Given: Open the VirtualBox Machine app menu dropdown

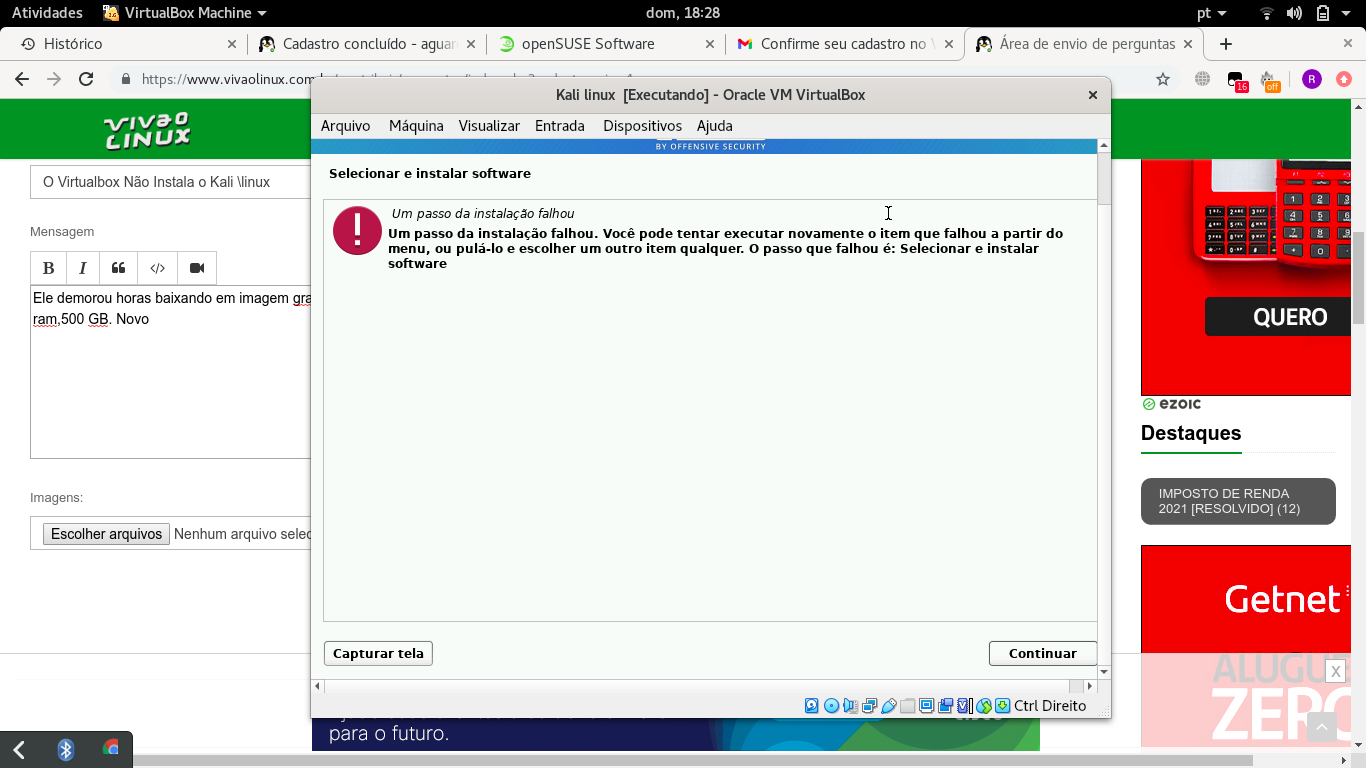Looking at the screenshot, I should 185,13.
